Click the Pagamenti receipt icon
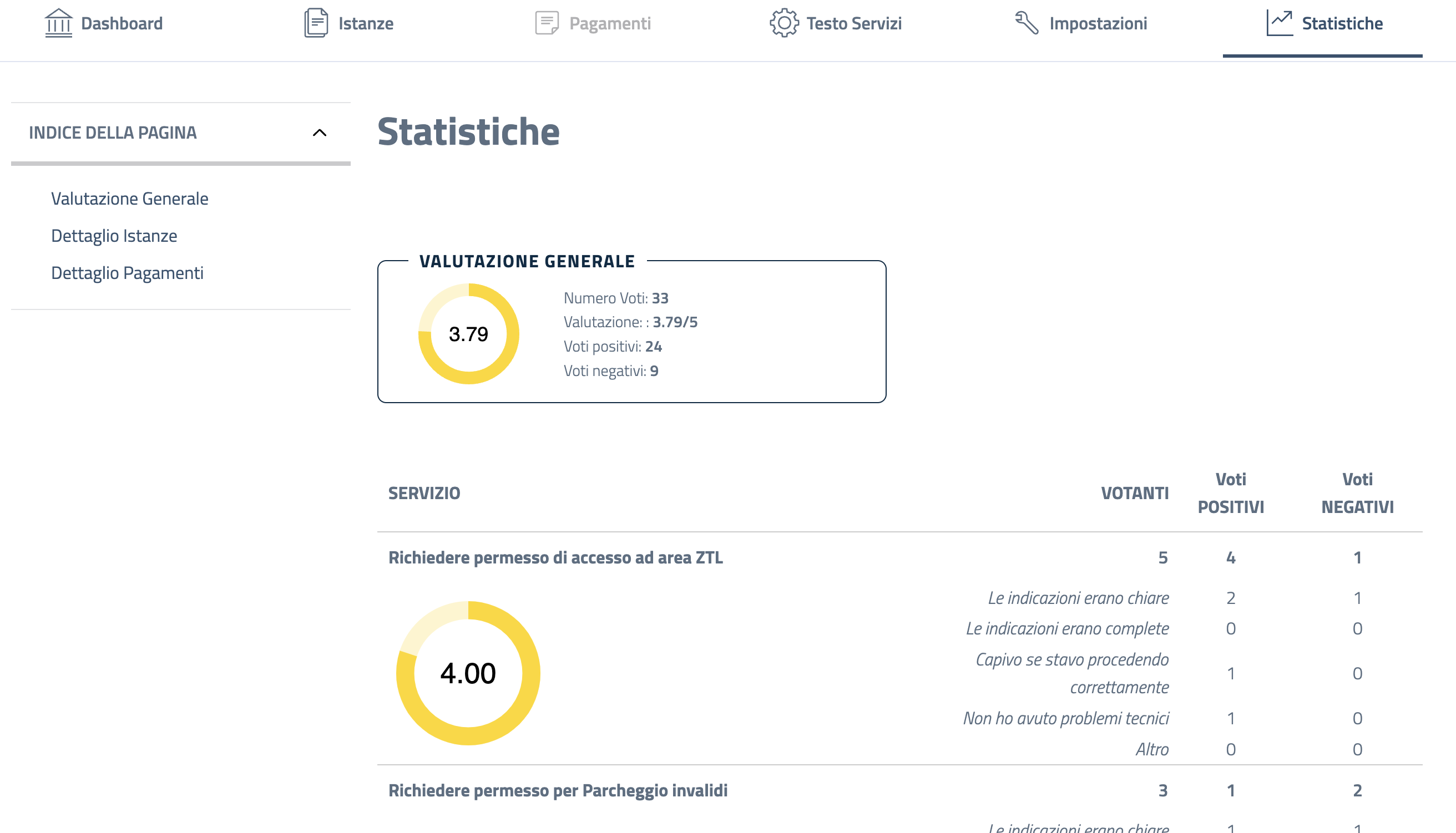Screen dimensions: 1456x833 547,23
